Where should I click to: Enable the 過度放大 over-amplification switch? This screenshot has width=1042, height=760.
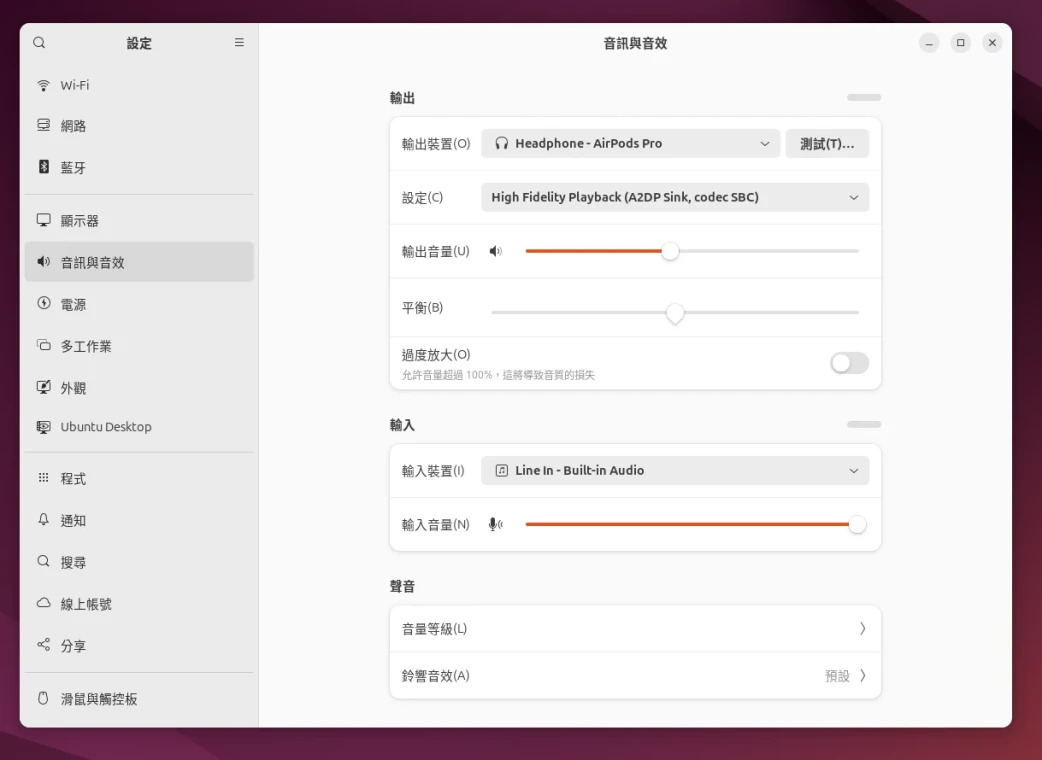[x=849, y=363]
